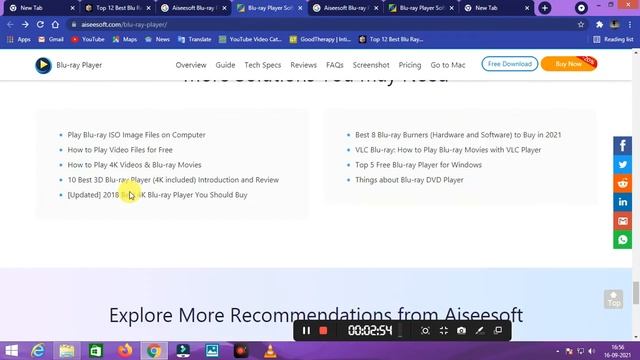The image size is (640, 360).
Task: Go to Mac version page
Action: pos(448,65)
